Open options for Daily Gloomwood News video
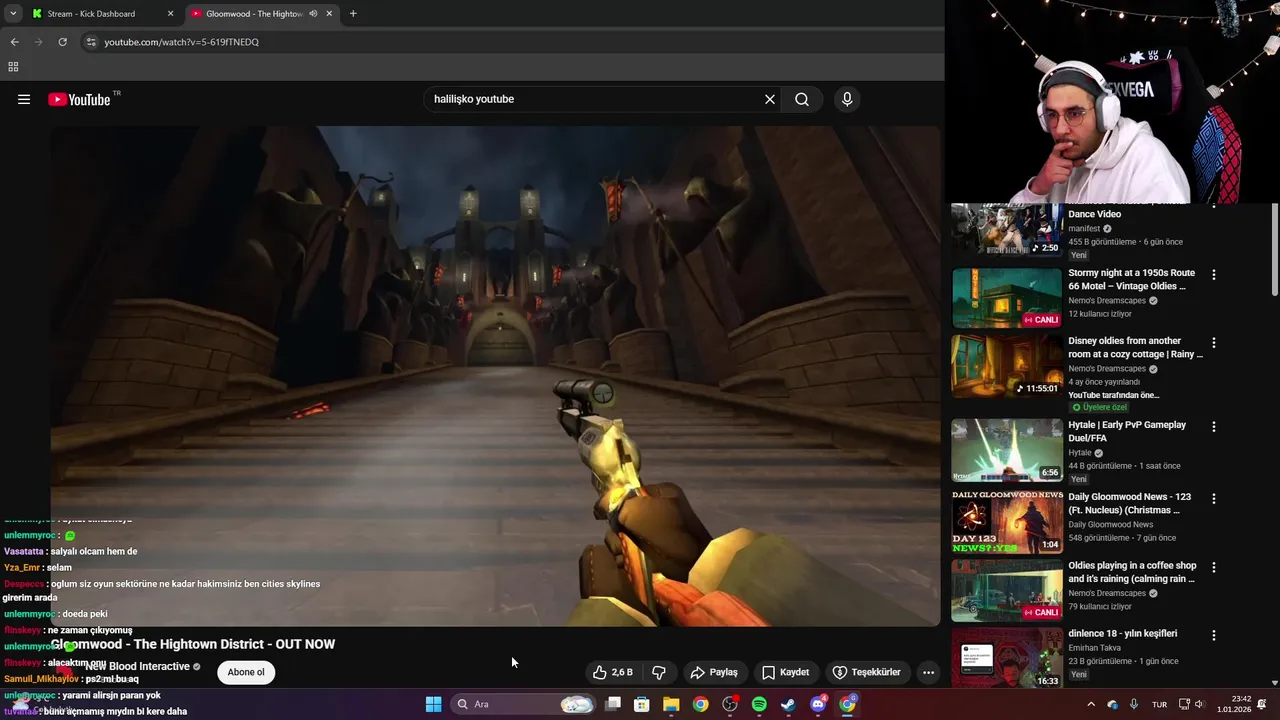 (1214, 499)
